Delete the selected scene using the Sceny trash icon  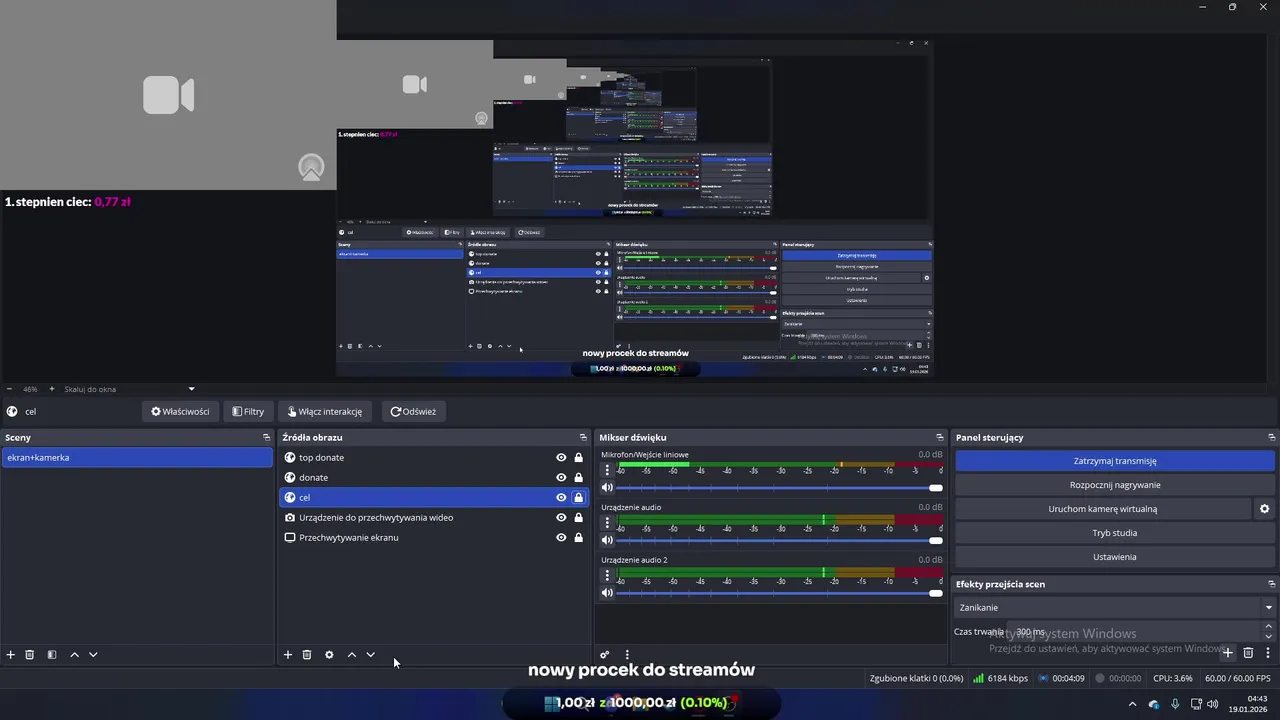click(30, 655)
